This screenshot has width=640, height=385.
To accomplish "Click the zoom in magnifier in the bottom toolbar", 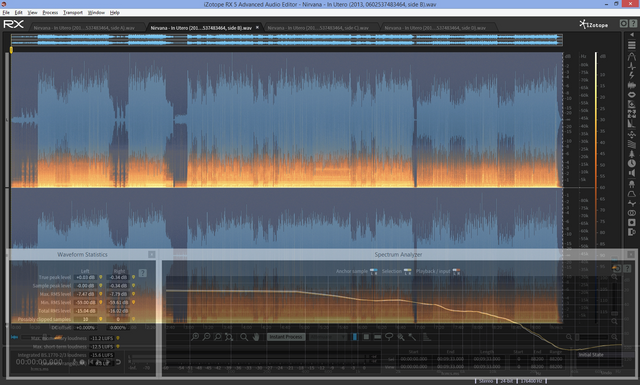I will click(195, 337).
